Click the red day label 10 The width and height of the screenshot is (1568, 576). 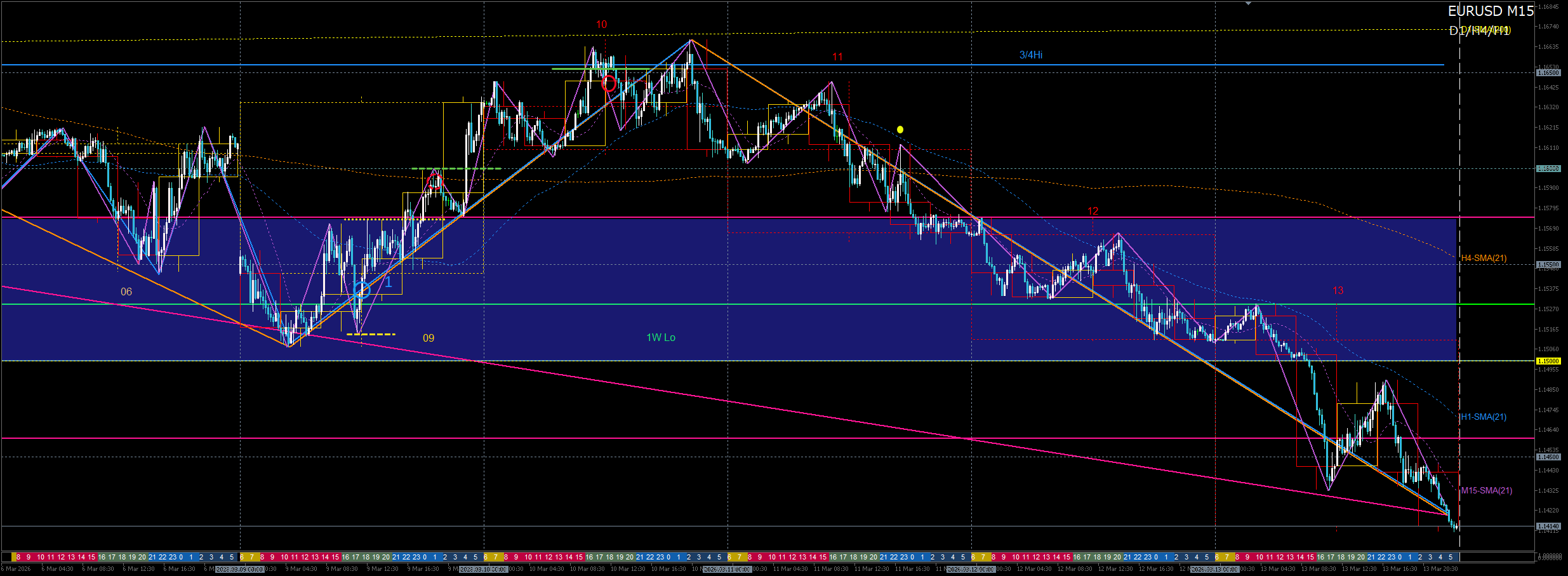[602, 24]
